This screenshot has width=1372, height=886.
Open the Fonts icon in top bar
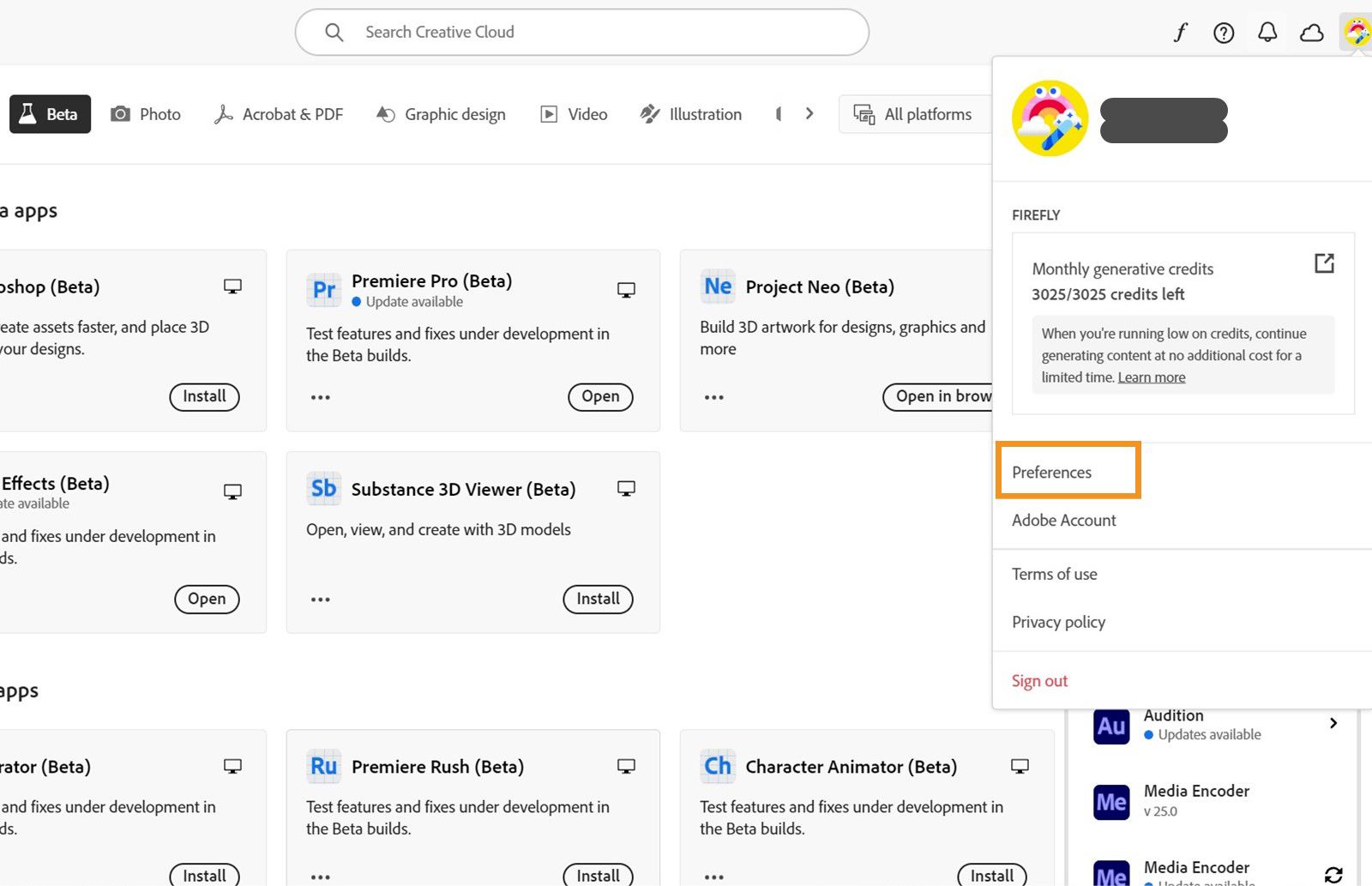[x=1181, y=33]
